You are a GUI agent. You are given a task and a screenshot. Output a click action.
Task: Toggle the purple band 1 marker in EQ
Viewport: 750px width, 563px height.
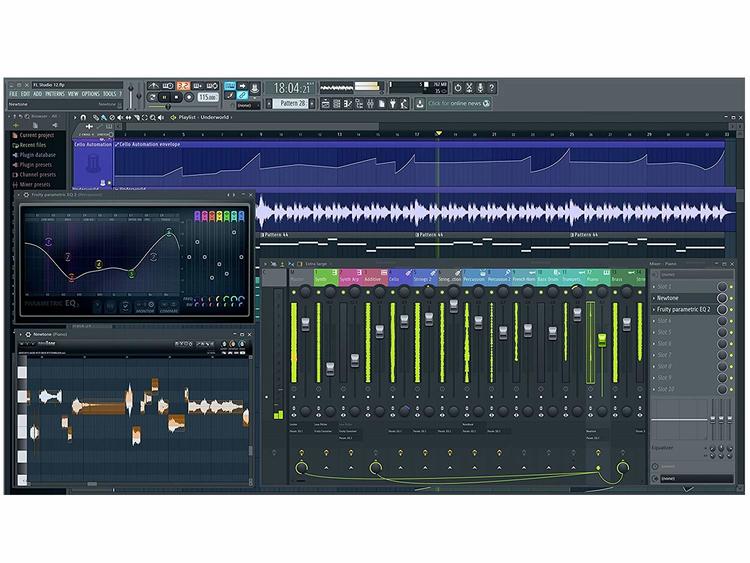[197, 216]
